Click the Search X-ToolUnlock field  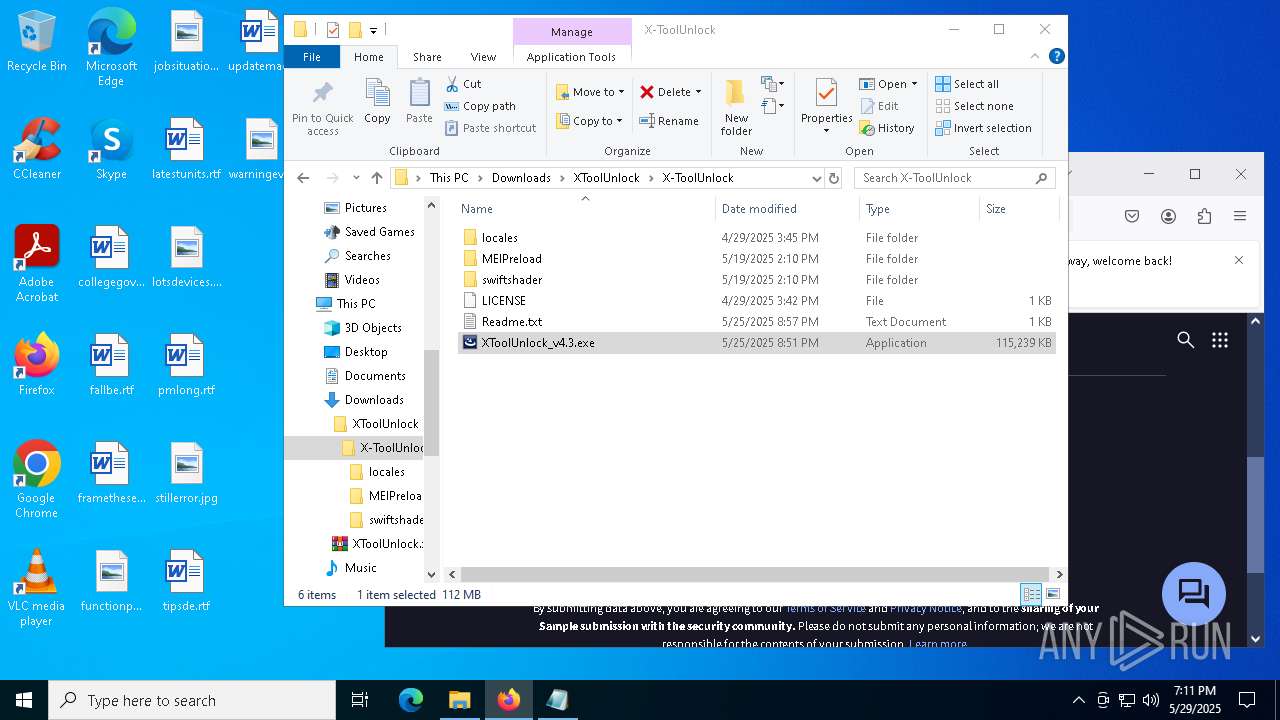[955, 178]
